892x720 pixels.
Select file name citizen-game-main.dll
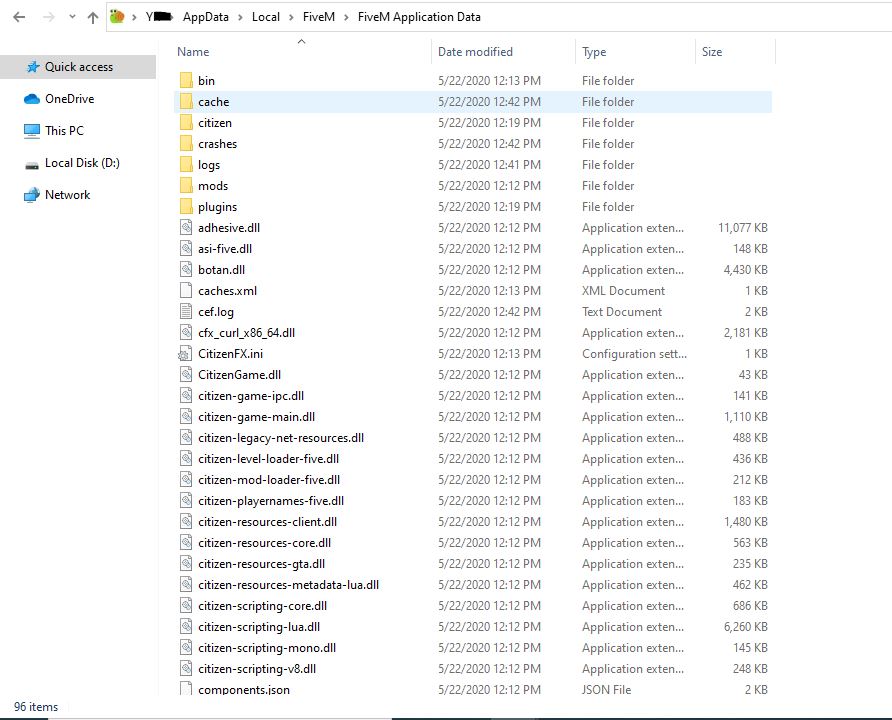point(257,417)
